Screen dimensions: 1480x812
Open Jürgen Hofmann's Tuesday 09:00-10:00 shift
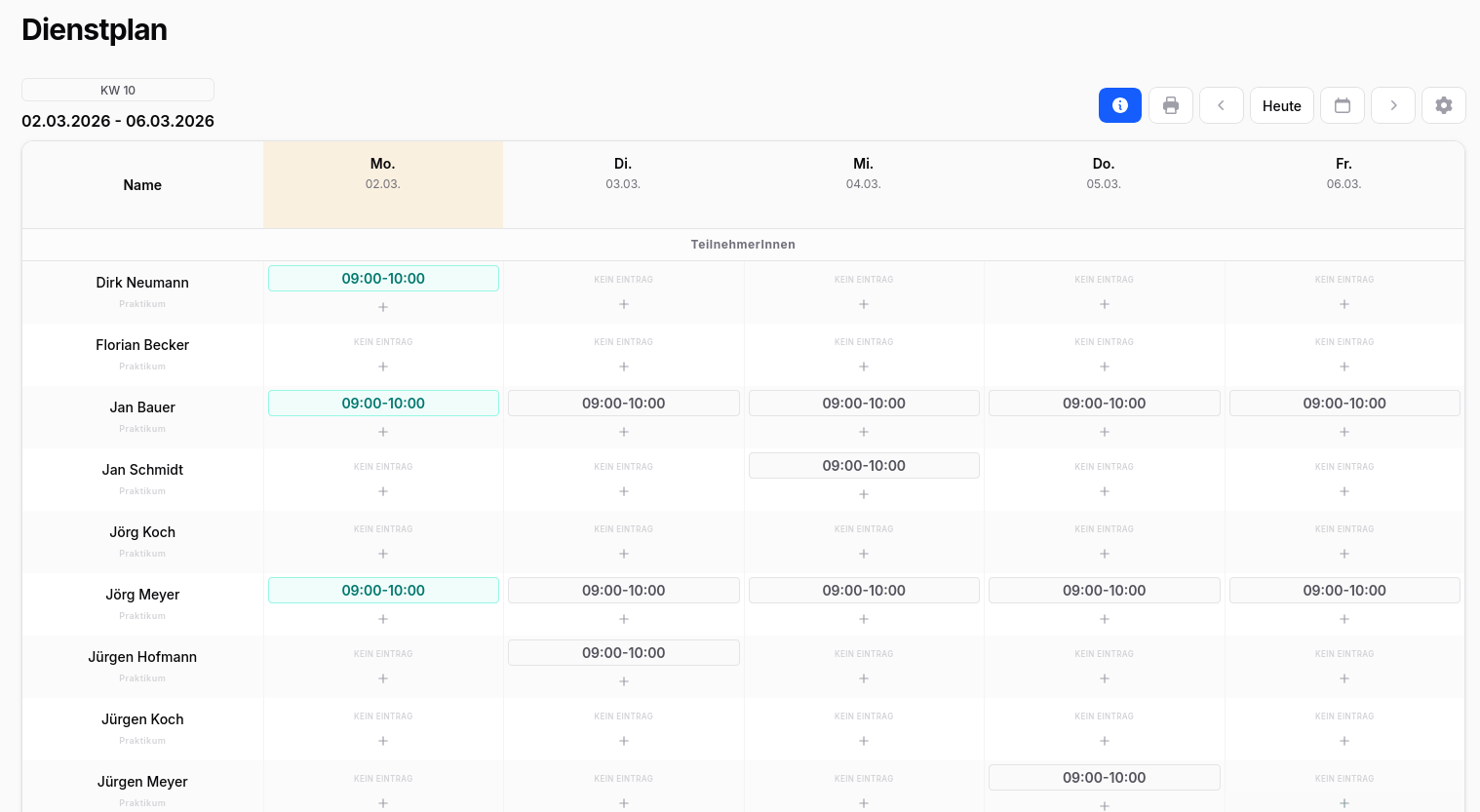pyautogui.click(x=623, y=653)
